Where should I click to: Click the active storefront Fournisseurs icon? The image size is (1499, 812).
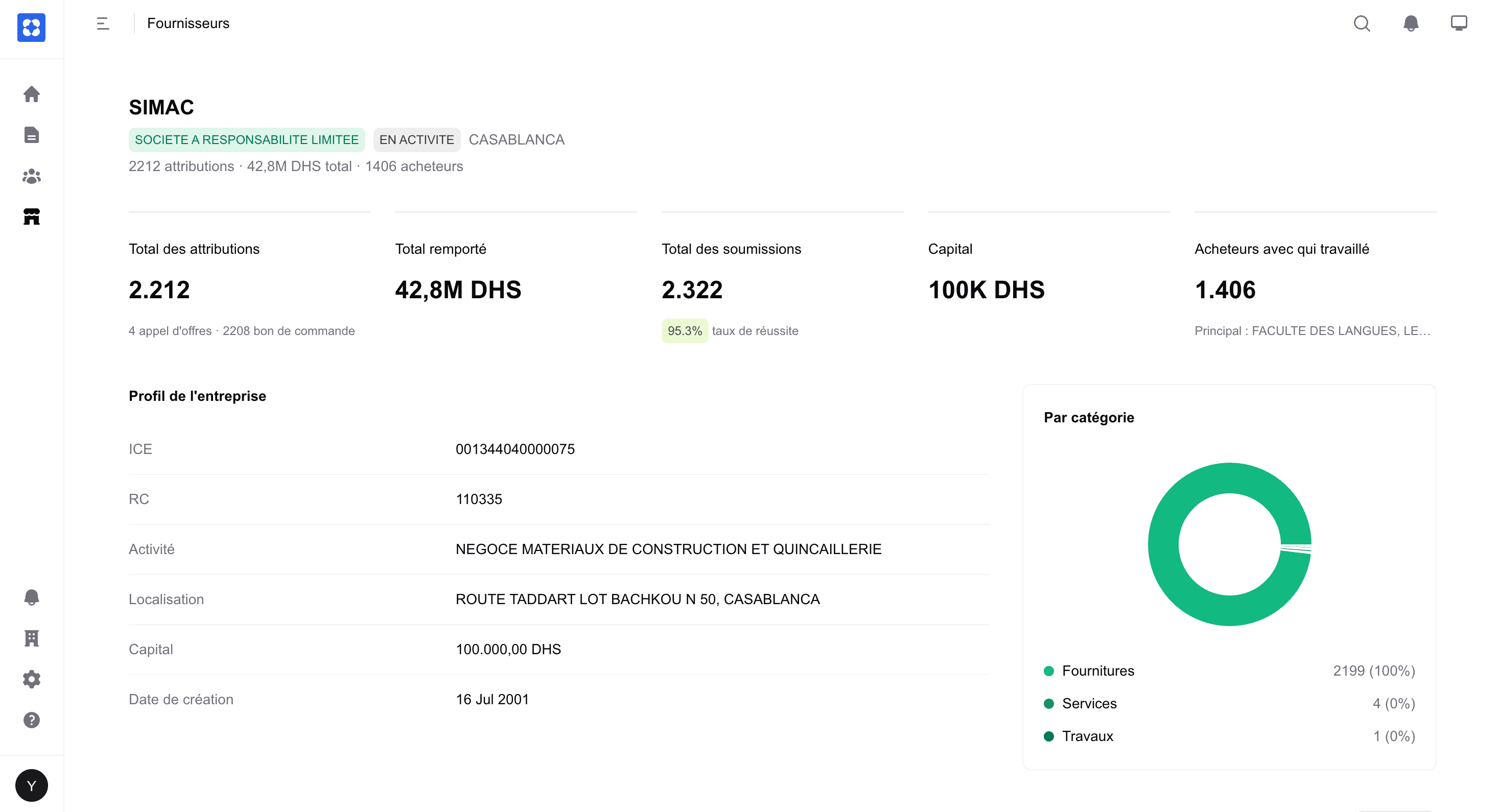(32, 217)
